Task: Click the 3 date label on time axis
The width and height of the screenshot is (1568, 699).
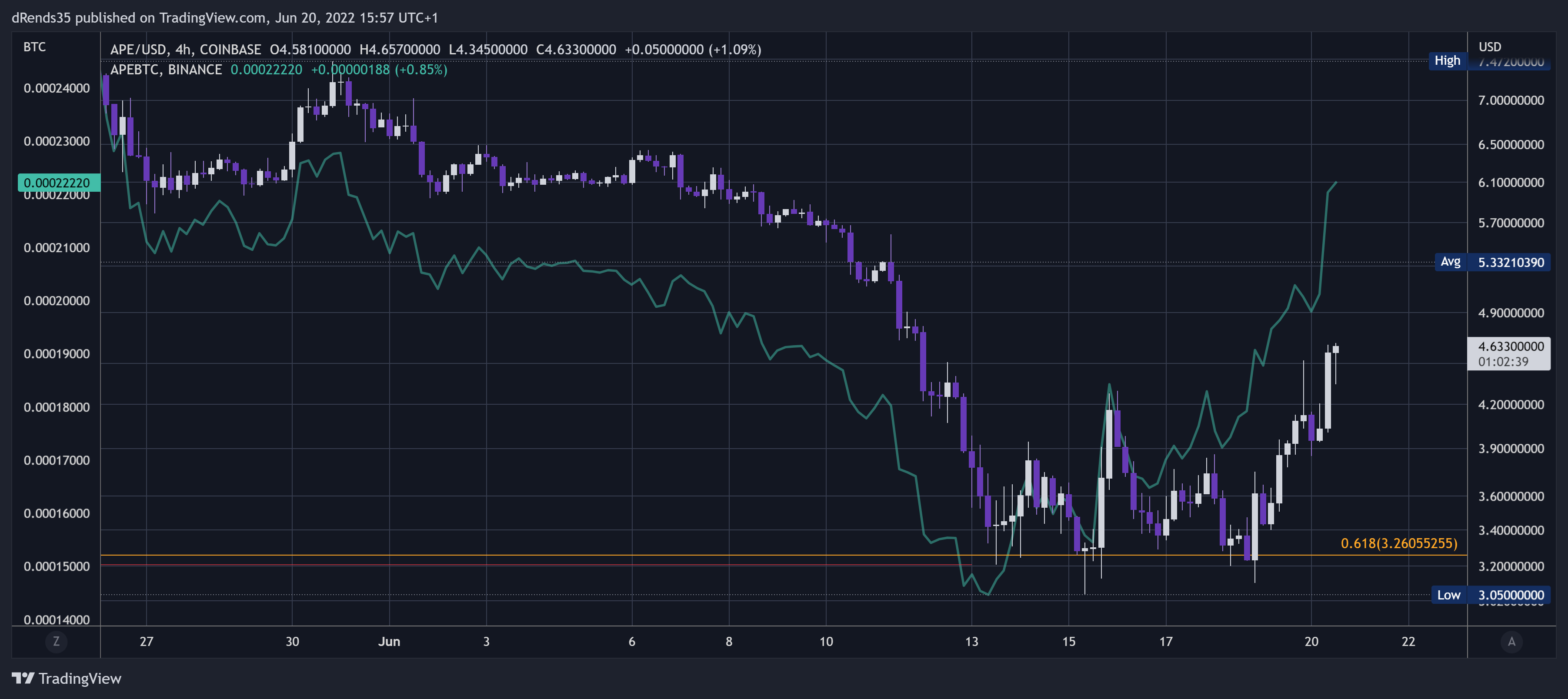Action: coord(486,641)
